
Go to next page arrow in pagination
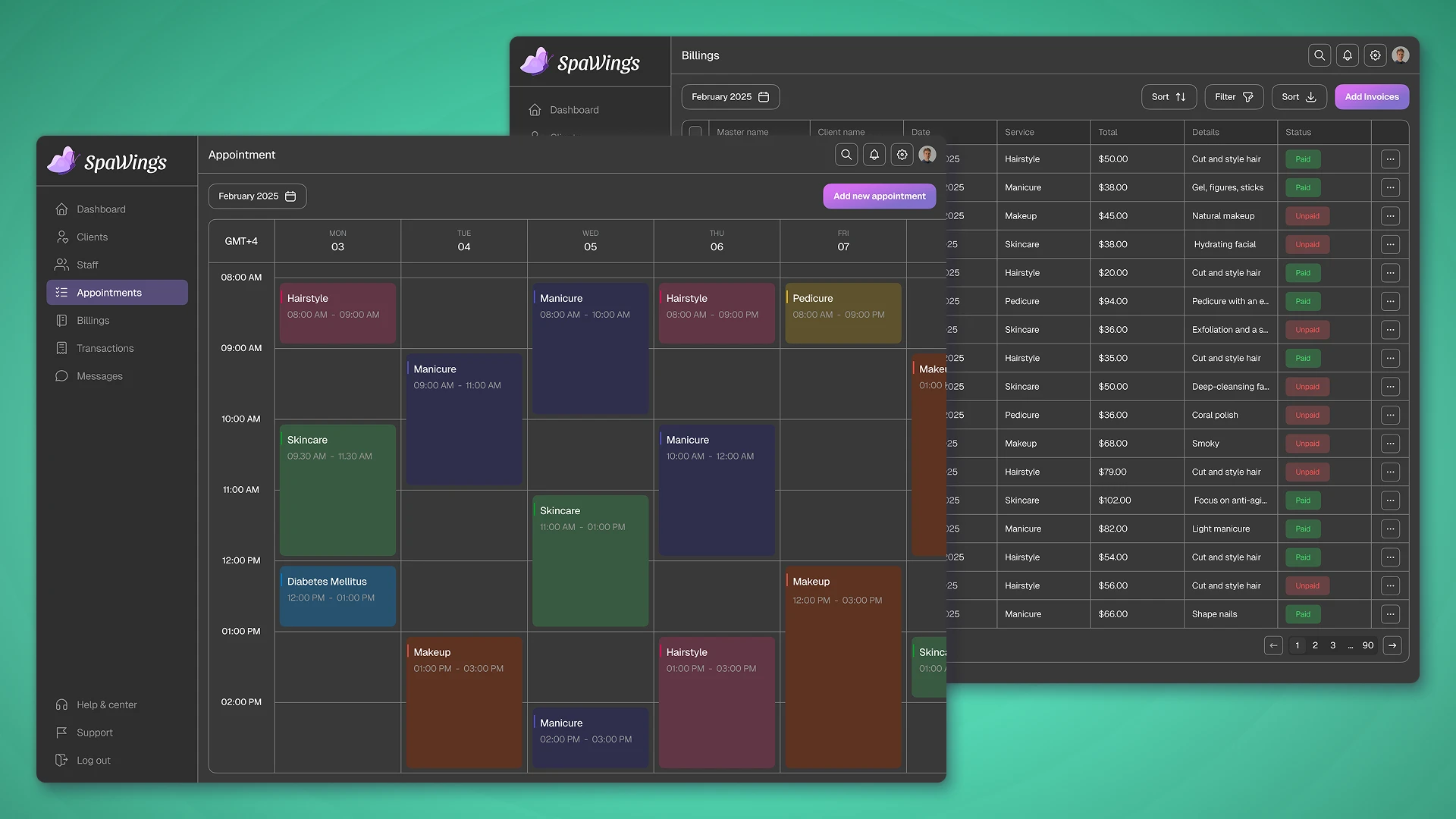pos(1392,645)
